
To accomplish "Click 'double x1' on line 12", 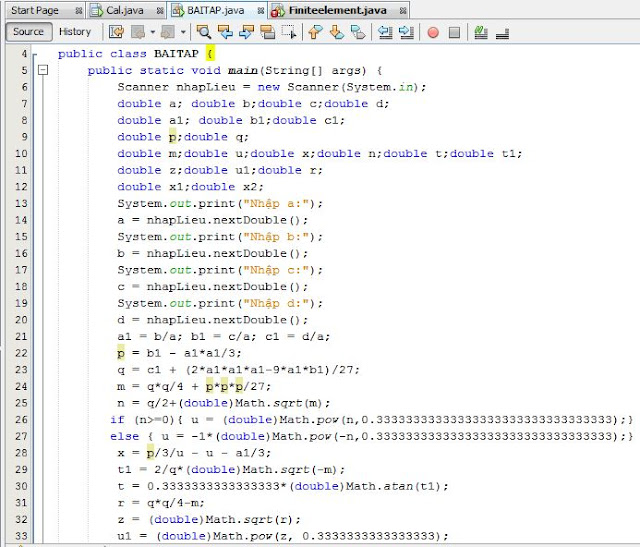I will point(150,187).
